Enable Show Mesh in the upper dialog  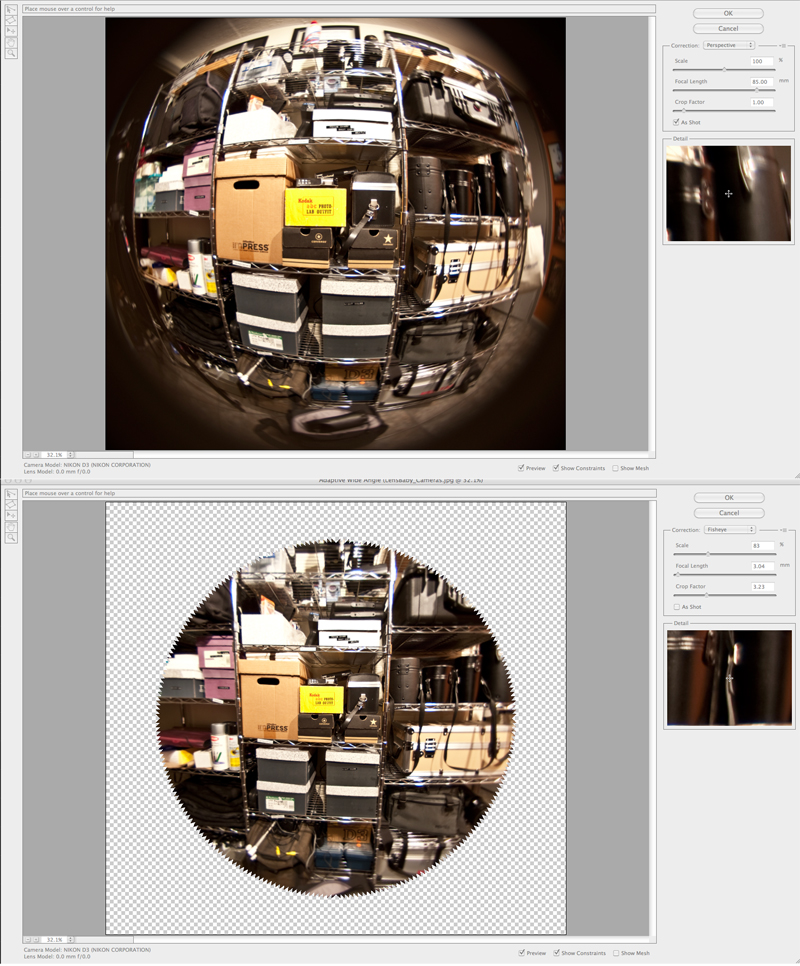[x=615, y=468]
